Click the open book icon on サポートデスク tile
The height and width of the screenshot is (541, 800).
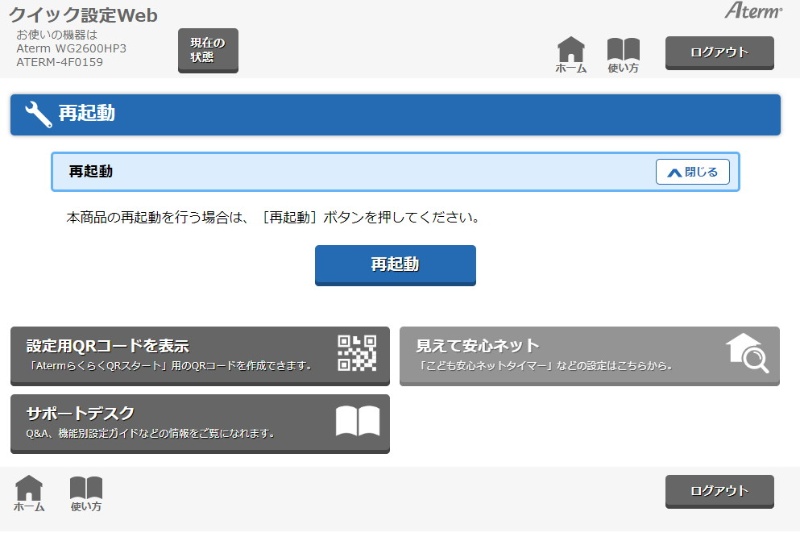click(x=357, y=421)
